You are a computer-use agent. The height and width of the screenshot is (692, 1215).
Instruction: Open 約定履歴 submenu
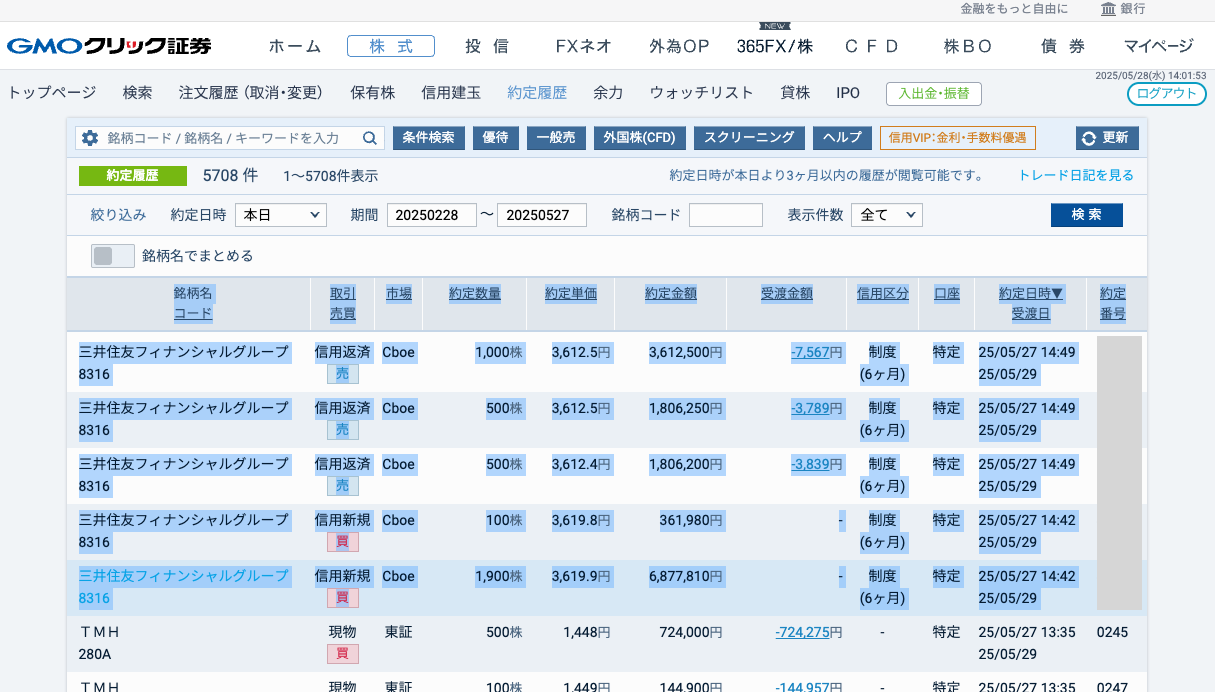[537, 93]
